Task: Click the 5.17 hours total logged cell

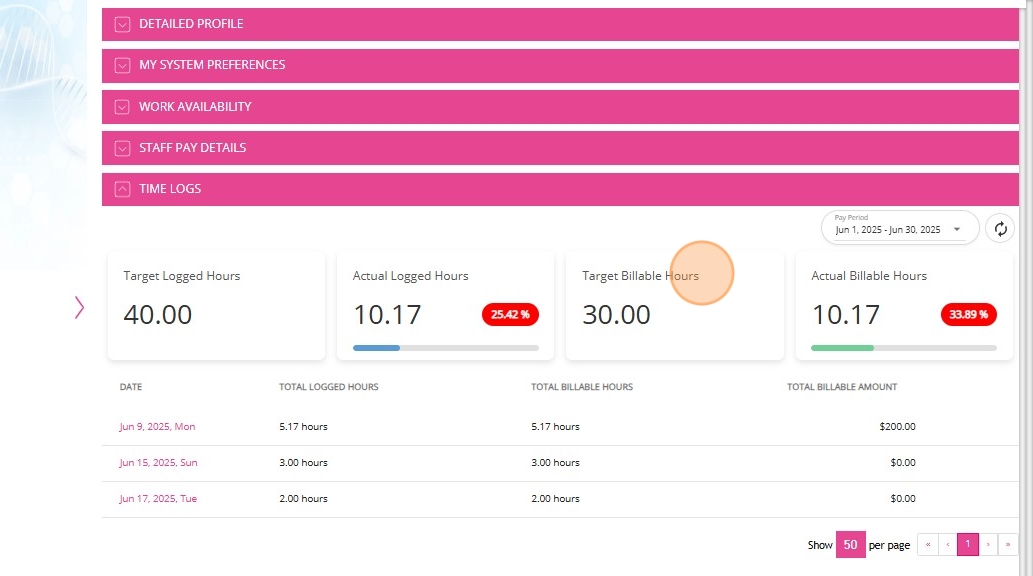Action: (303, 426)
